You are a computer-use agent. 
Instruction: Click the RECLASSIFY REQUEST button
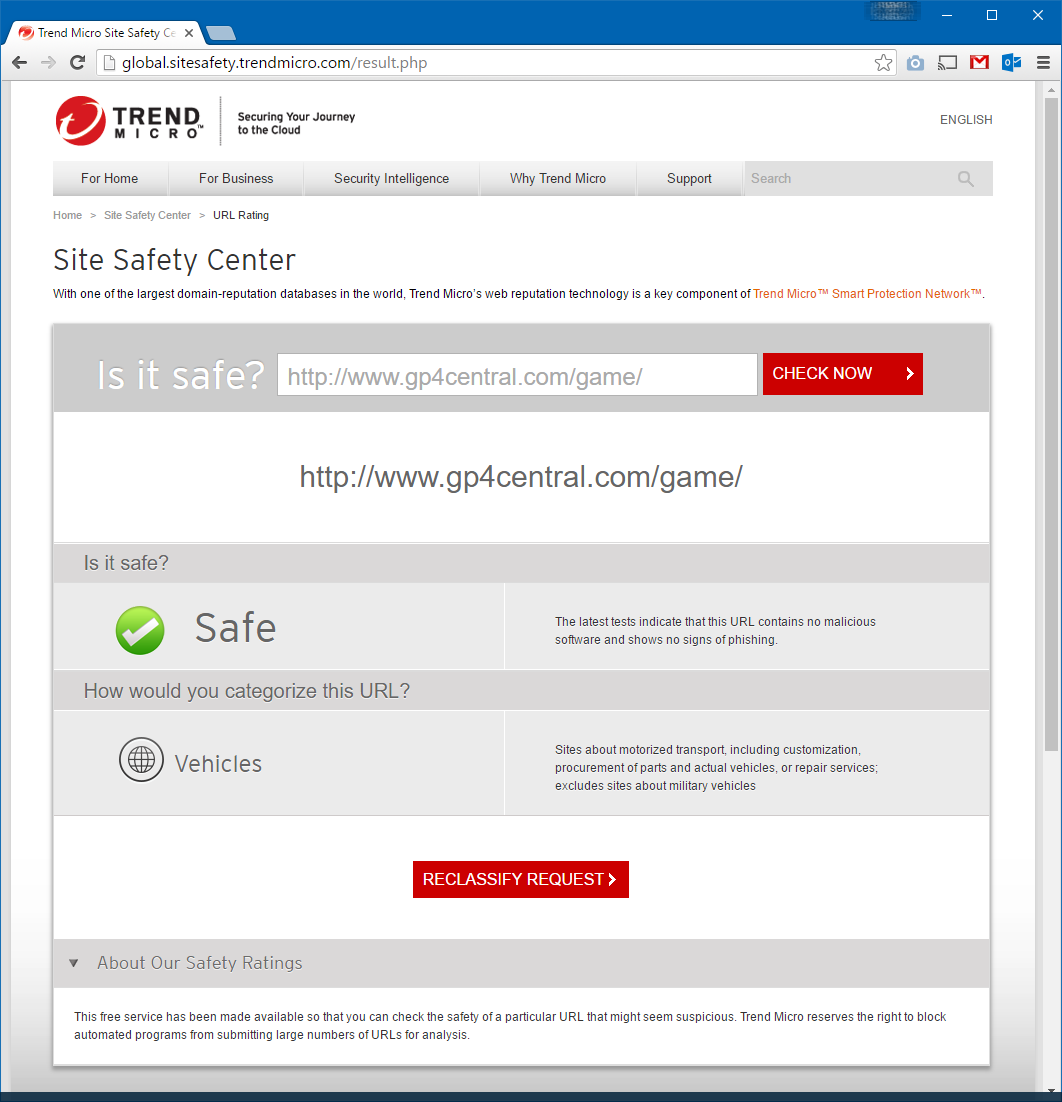[x=521, y=879]
